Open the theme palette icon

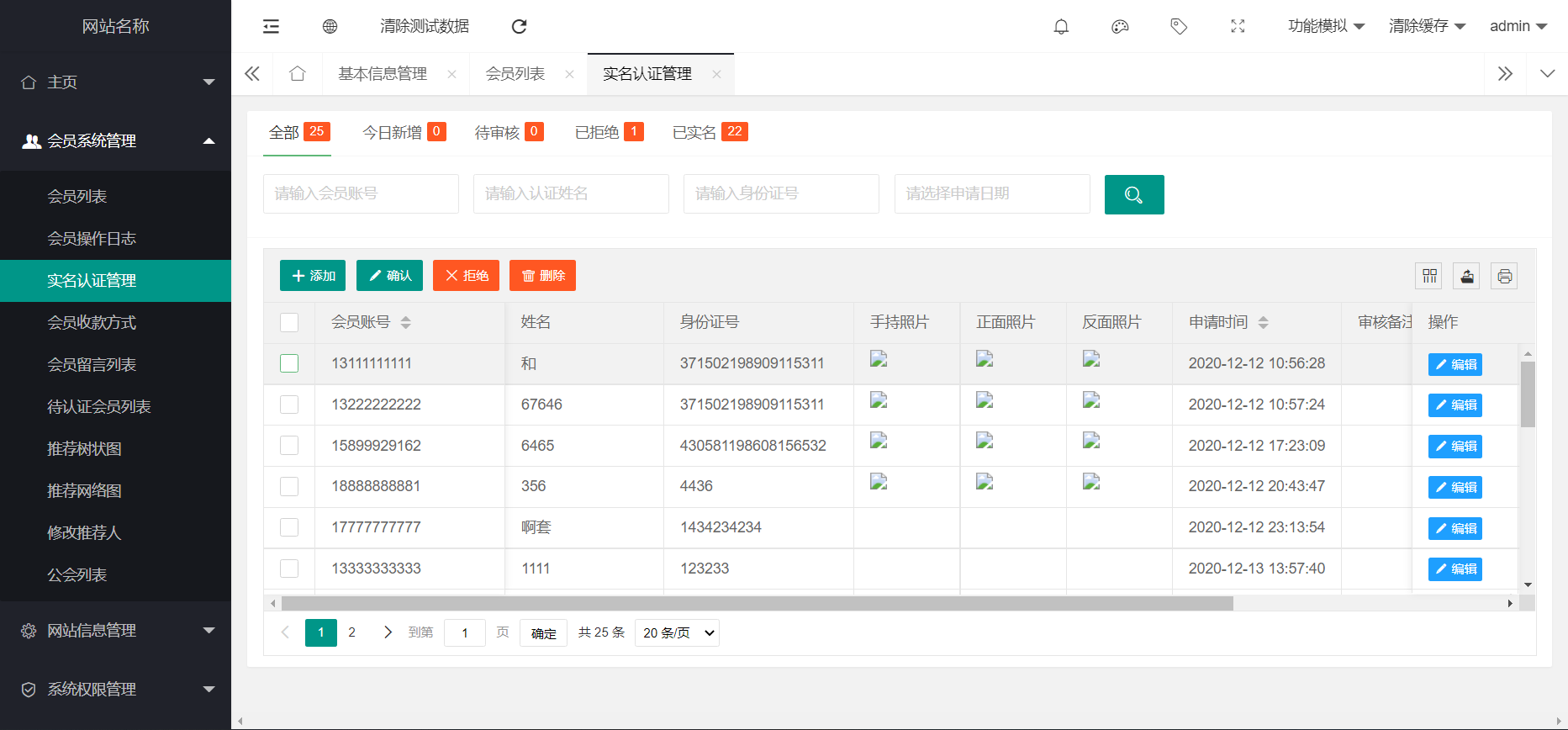click(1120, 26)
